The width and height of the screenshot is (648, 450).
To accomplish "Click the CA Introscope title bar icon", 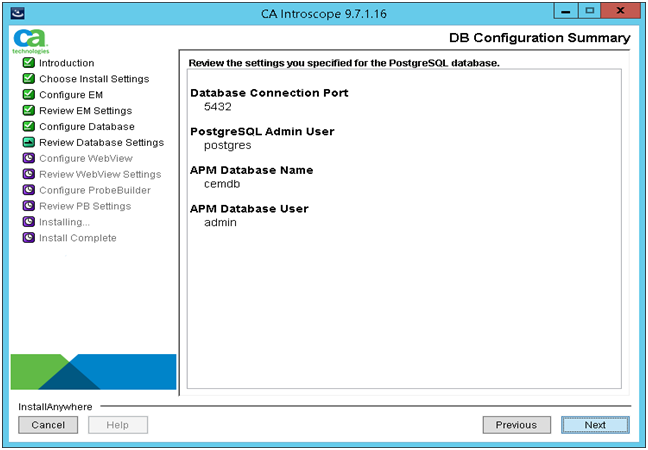I will click(x=19, y=13).
